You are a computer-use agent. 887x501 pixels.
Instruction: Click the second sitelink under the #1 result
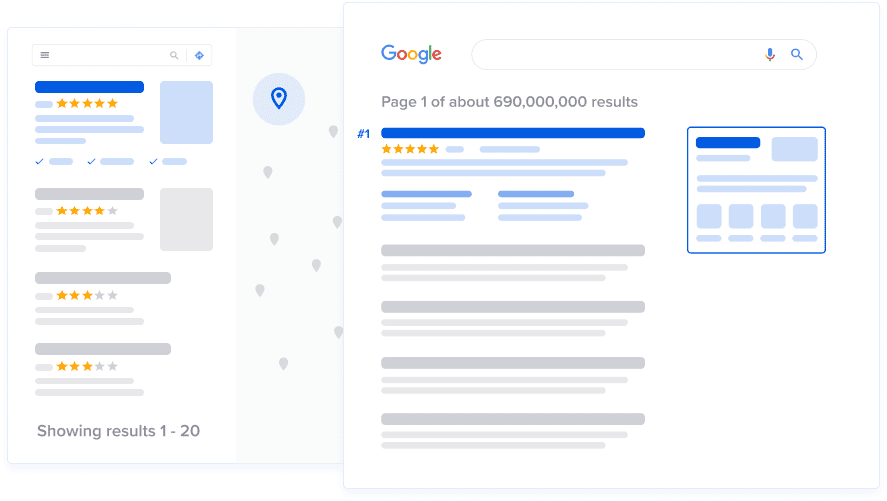click(x=536, y=194)
